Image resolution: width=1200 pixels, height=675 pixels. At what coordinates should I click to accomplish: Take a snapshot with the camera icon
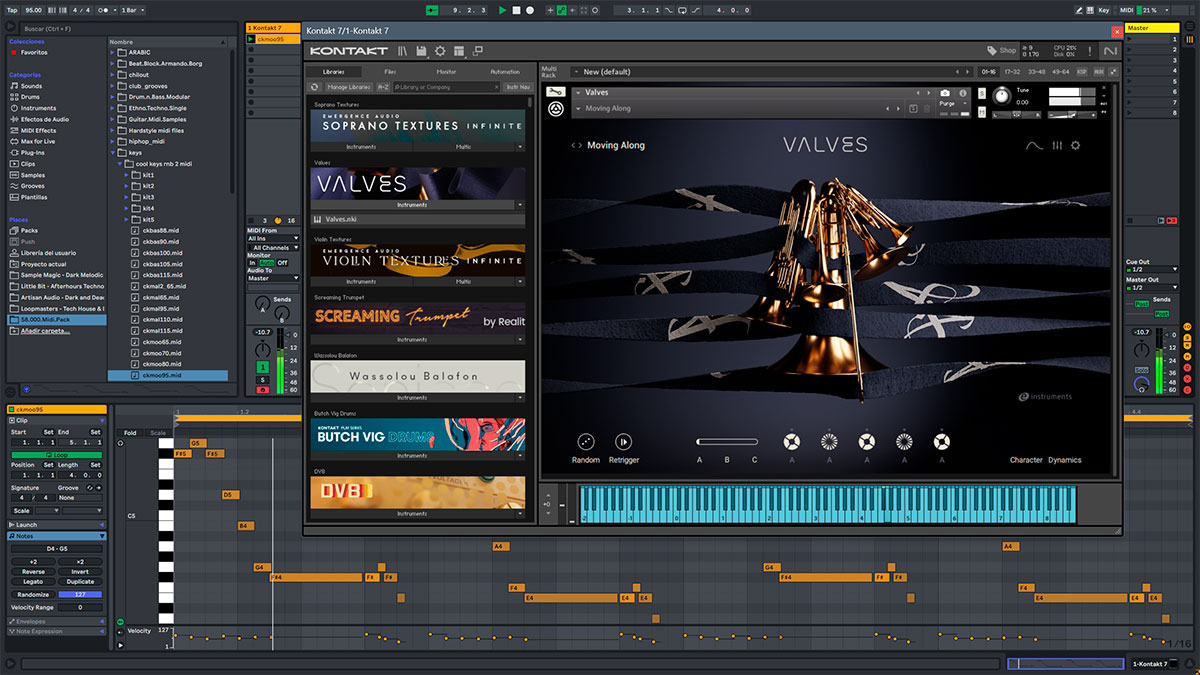pos(945,93)
